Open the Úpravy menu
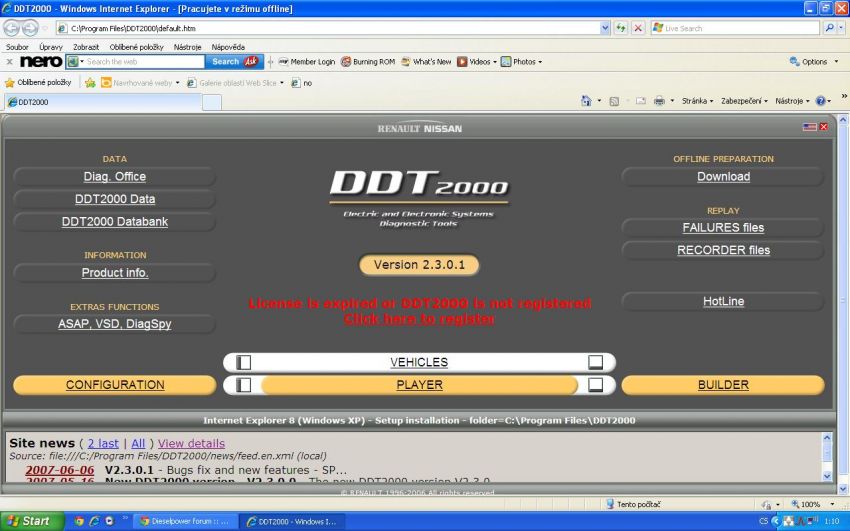850x531 pixels. (51, 47)
